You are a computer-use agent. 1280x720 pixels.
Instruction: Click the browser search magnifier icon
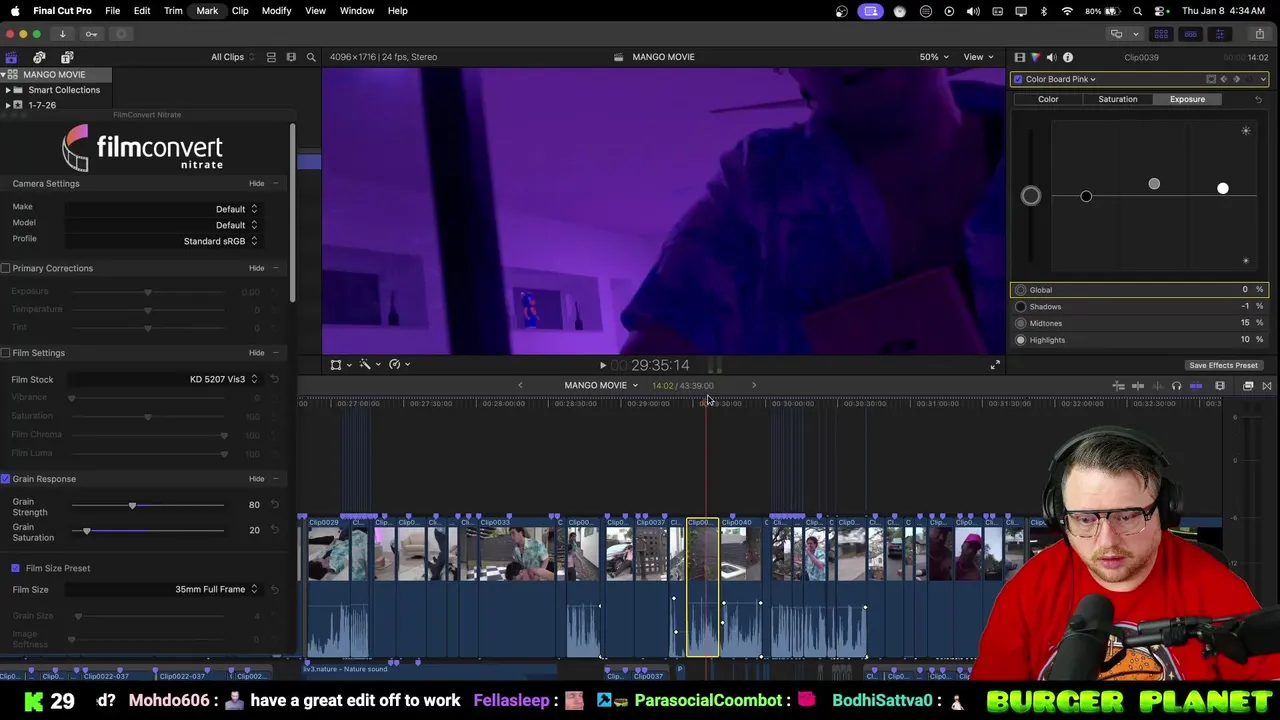(311, 57)
